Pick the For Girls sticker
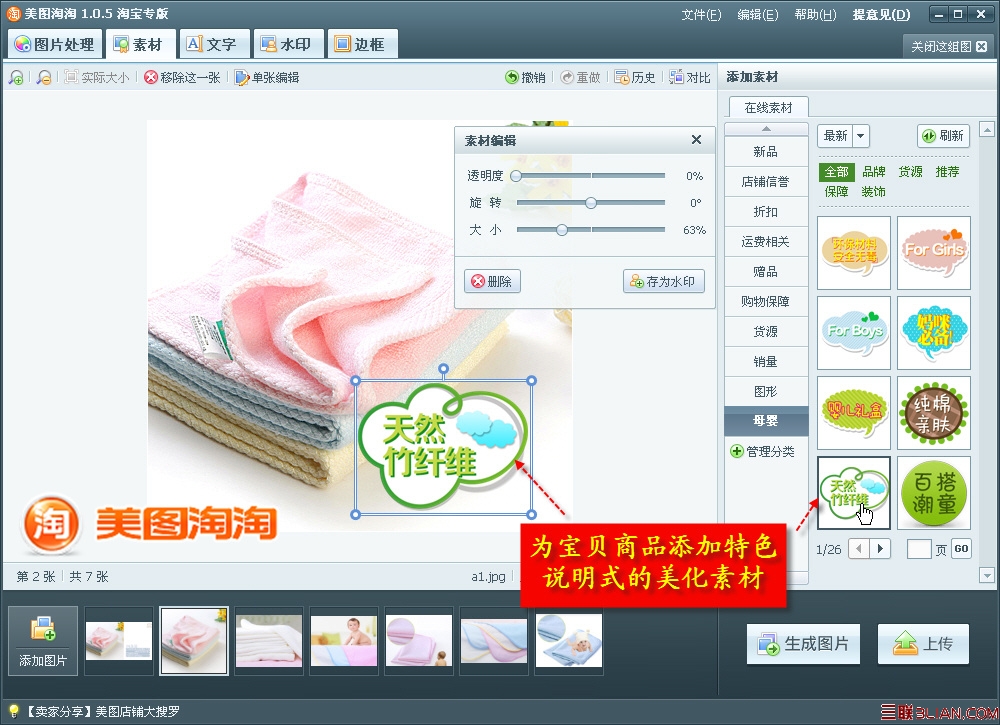 tap(934, 253)
